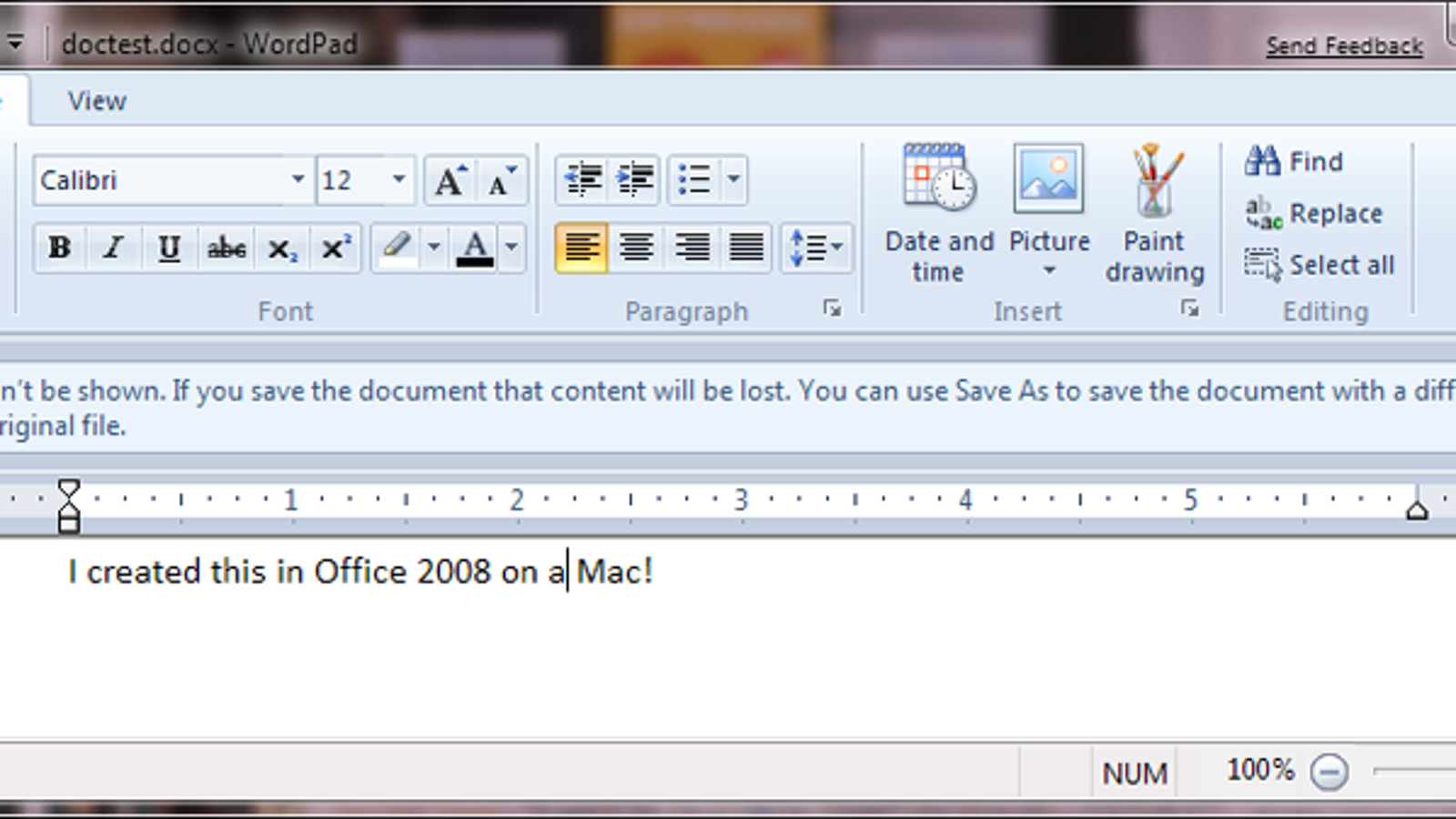Viewport: 1456px width, 819px height.
Task: Center align the text
Action: pyautogui.click(x=636, y=248)
